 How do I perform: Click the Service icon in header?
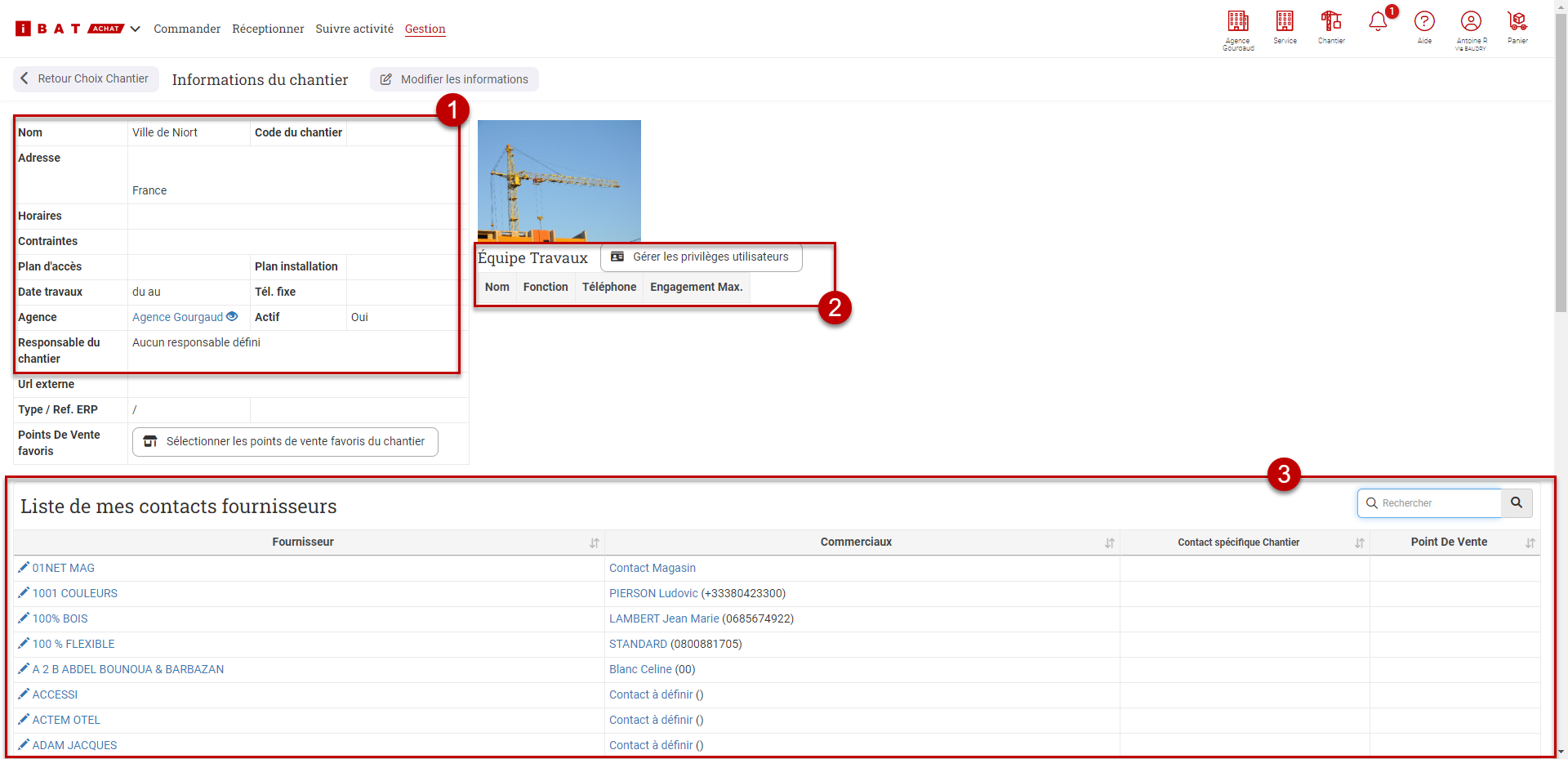[x=1285, y=22]
